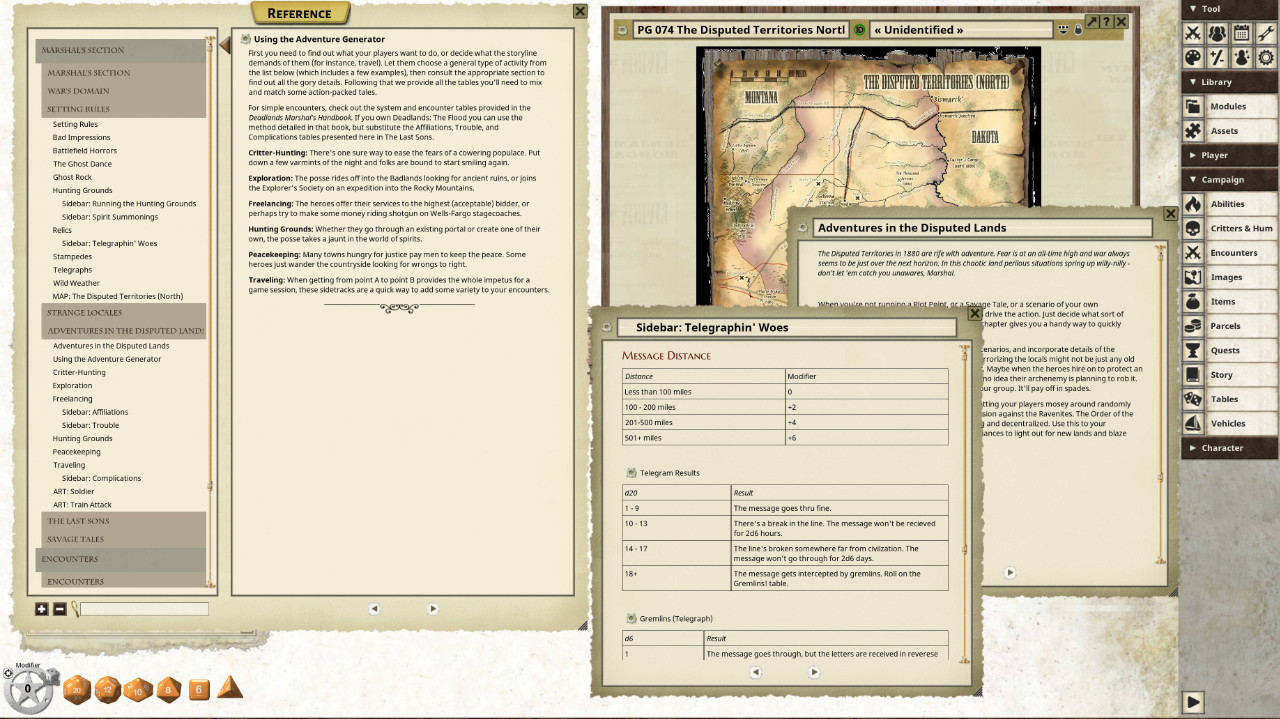1280x719 pixels.
Task: Select the Setting Rules section header
Action: pyautogui.click(x=79, y=109)
